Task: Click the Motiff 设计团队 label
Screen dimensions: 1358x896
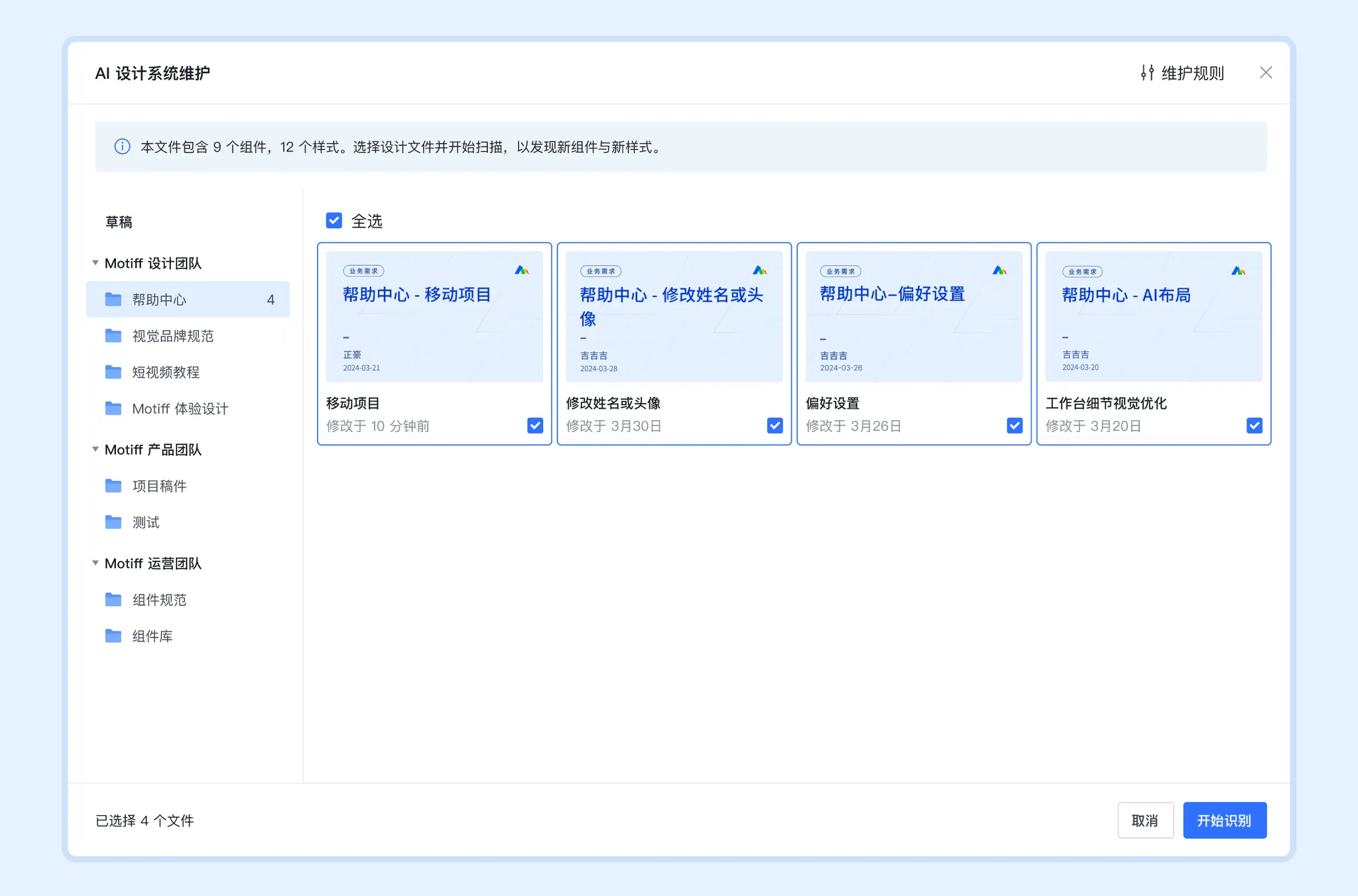Action: click(x=153, y=263)
